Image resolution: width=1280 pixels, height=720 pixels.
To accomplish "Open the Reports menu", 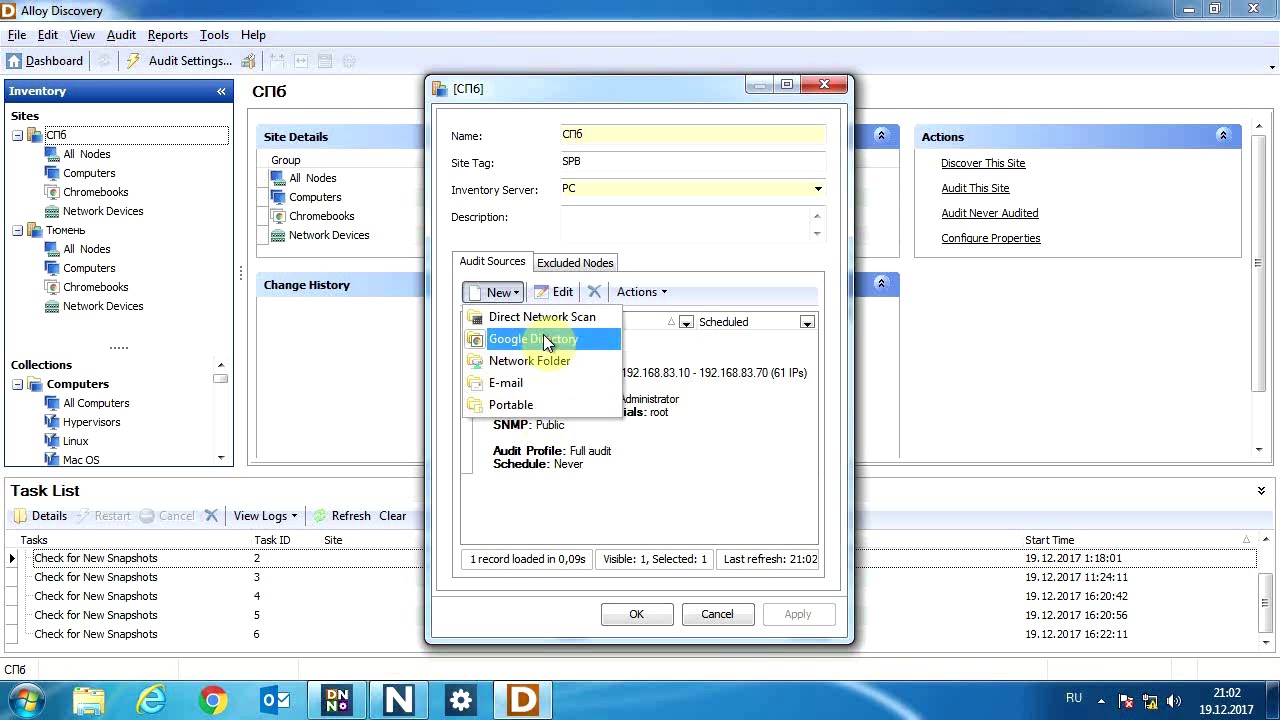I will (168, 35).
